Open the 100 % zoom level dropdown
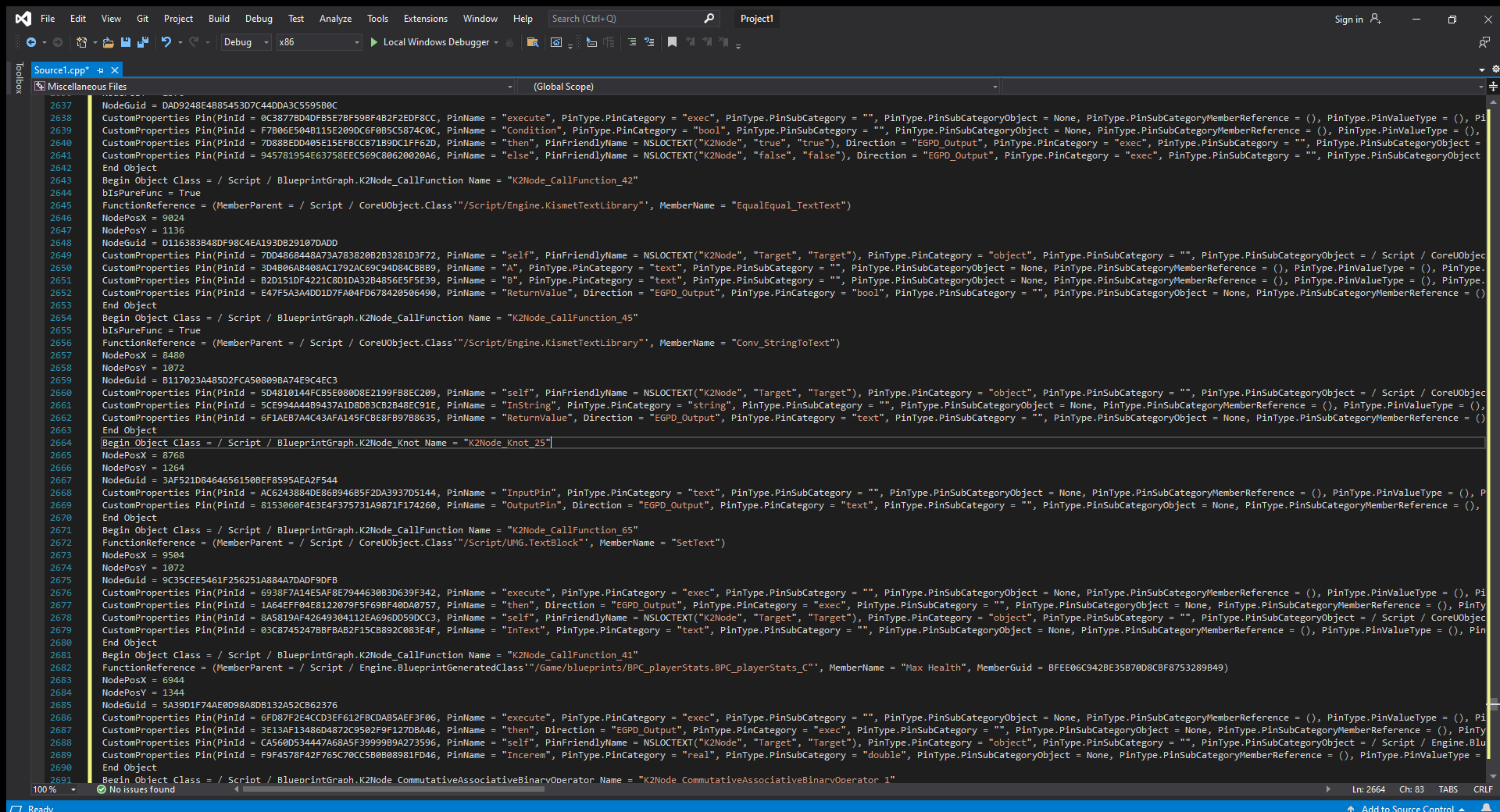1500x812 pixels. 55,789
